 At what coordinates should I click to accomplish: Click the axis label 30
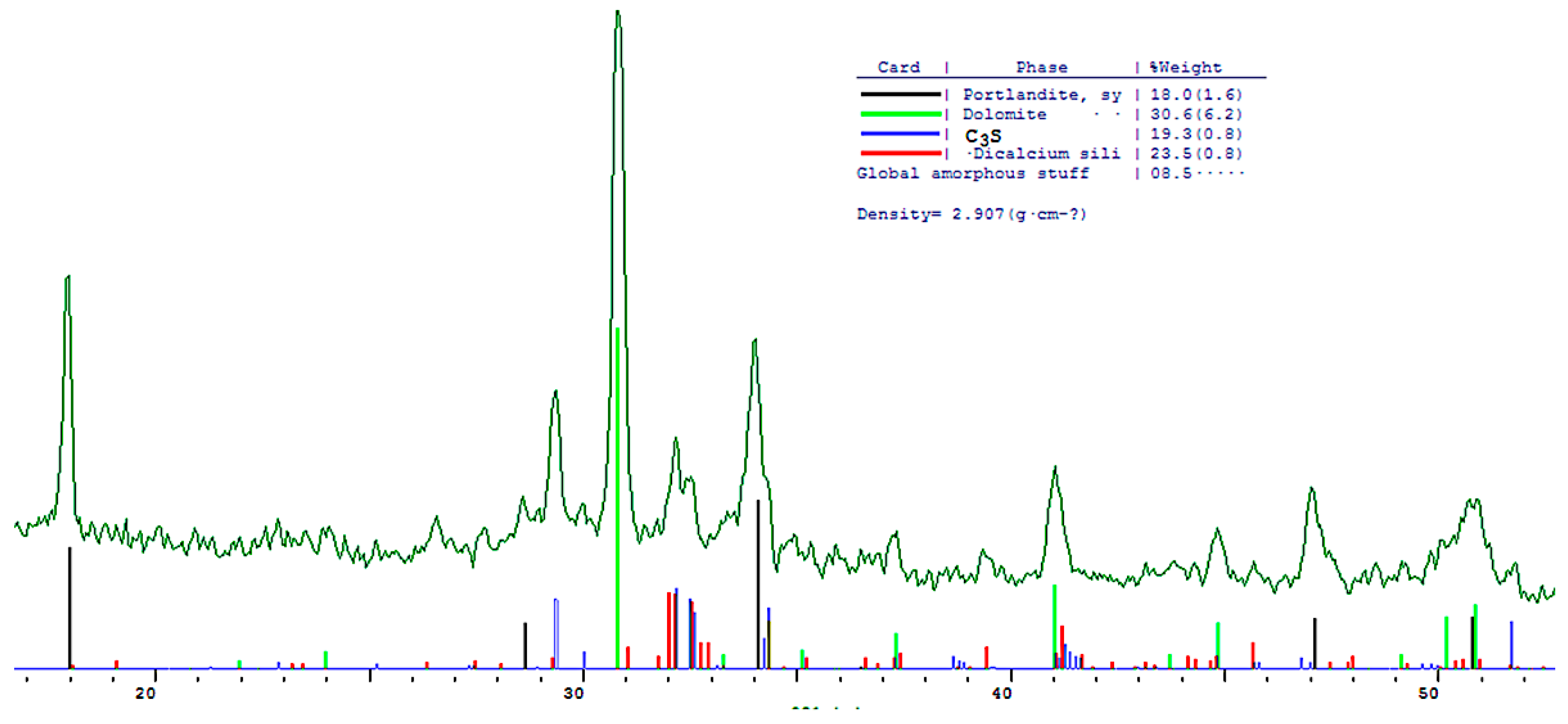coord(573,693)
